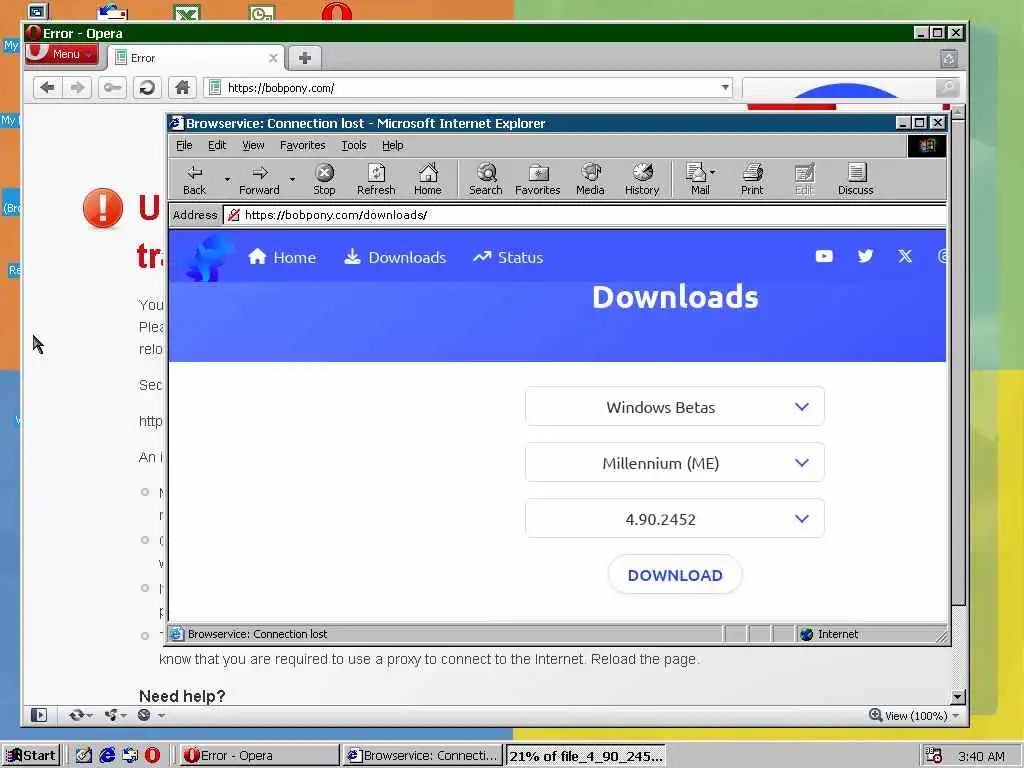This screenshot has height=768, width=1024.
Task: Open the Forward history dropdown arrow in IE
Action: pyautogui.click(x=292, y=179)
